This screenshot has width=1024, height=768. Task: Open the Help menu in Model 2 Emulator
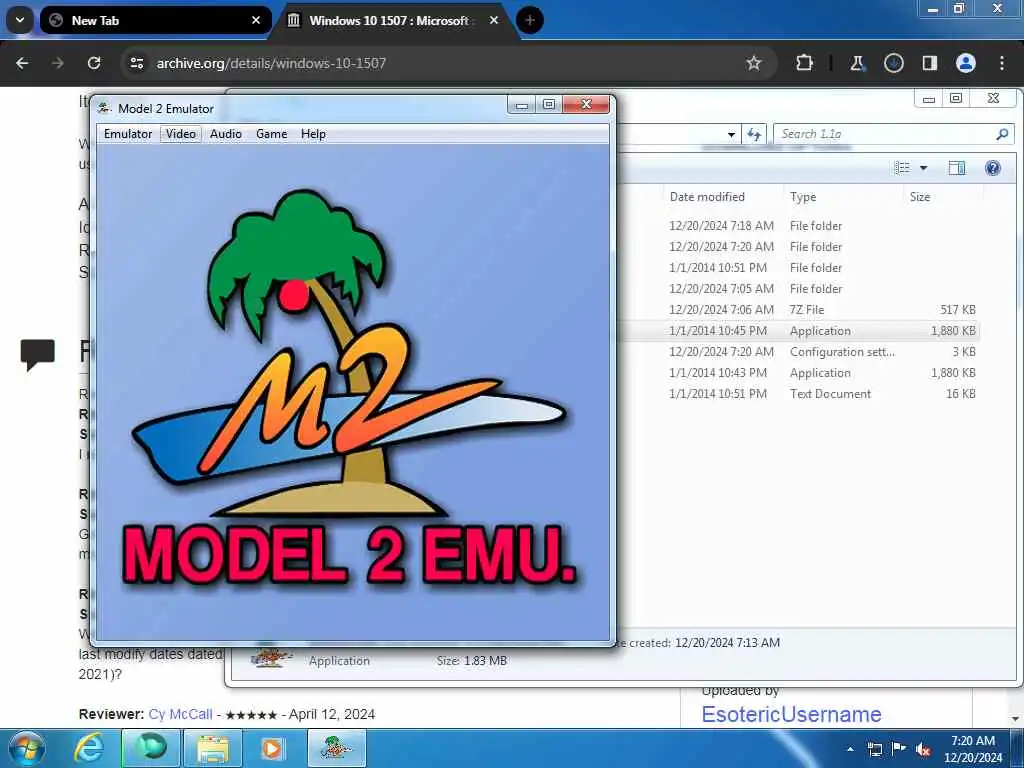(313, 134)
